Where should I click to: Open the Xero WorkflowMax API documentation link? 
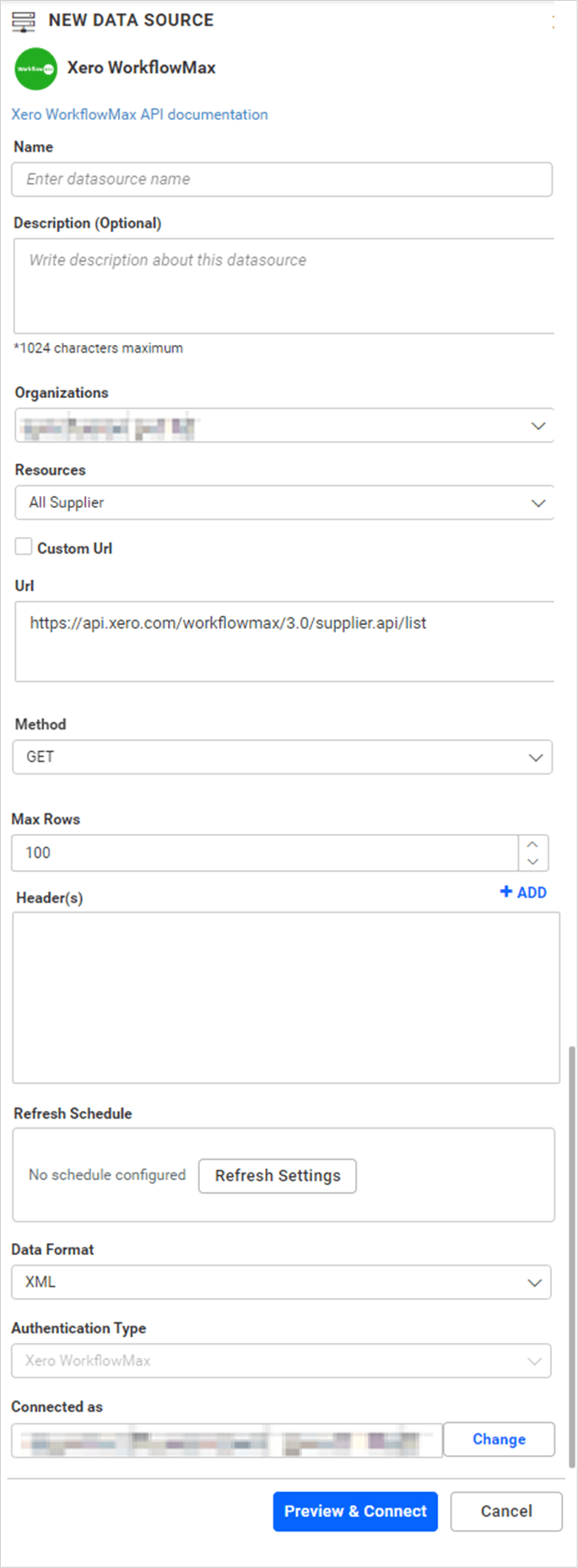(x=139, y=114)
